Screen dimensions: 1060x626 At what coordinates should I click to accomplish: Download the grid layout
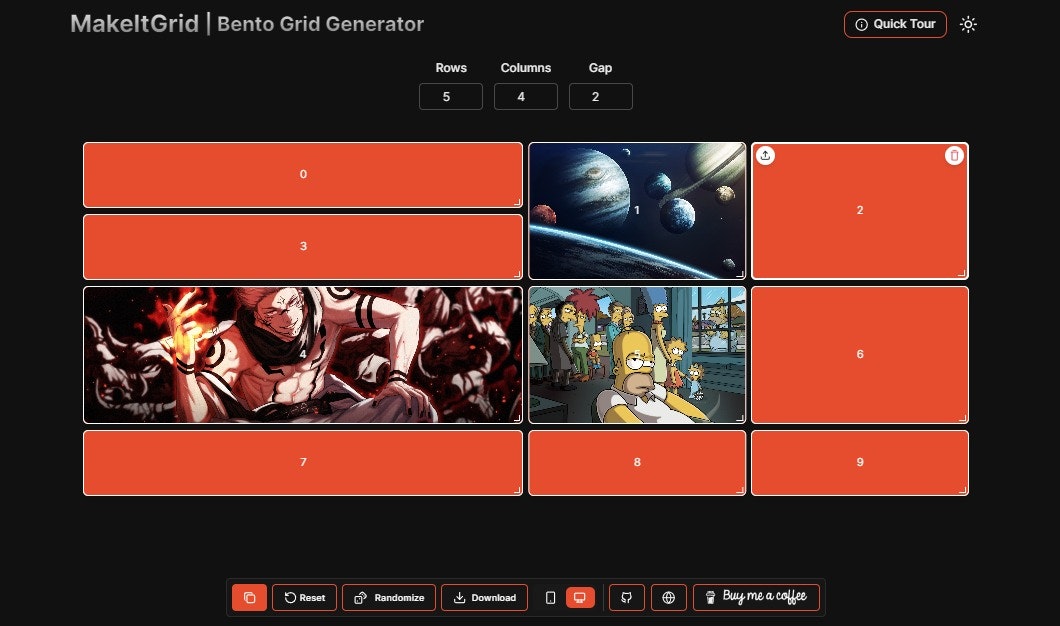click(x=485, y=598)
